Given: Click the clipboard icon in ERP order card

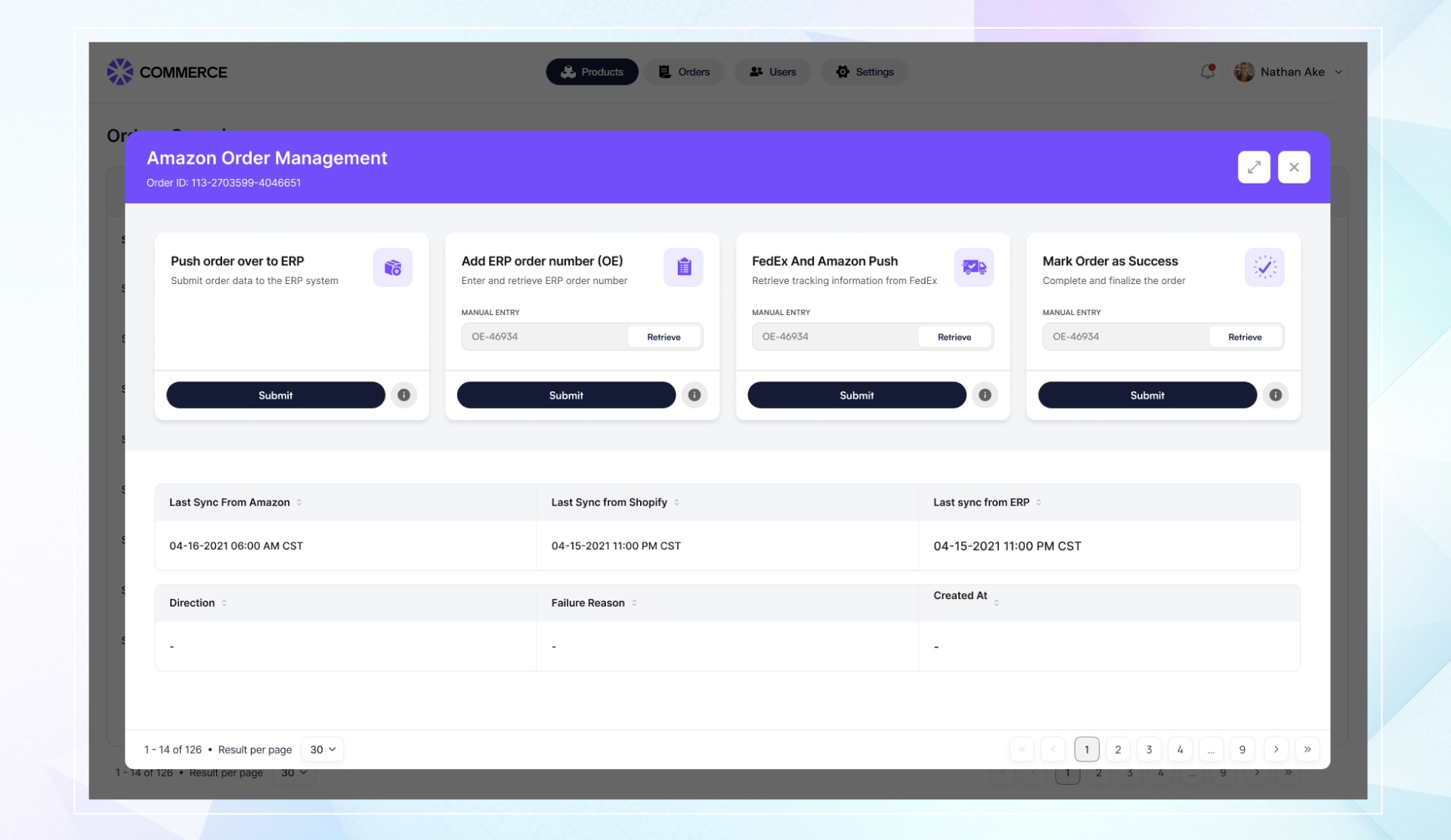Looking at the screenshot, I should 683,267.
